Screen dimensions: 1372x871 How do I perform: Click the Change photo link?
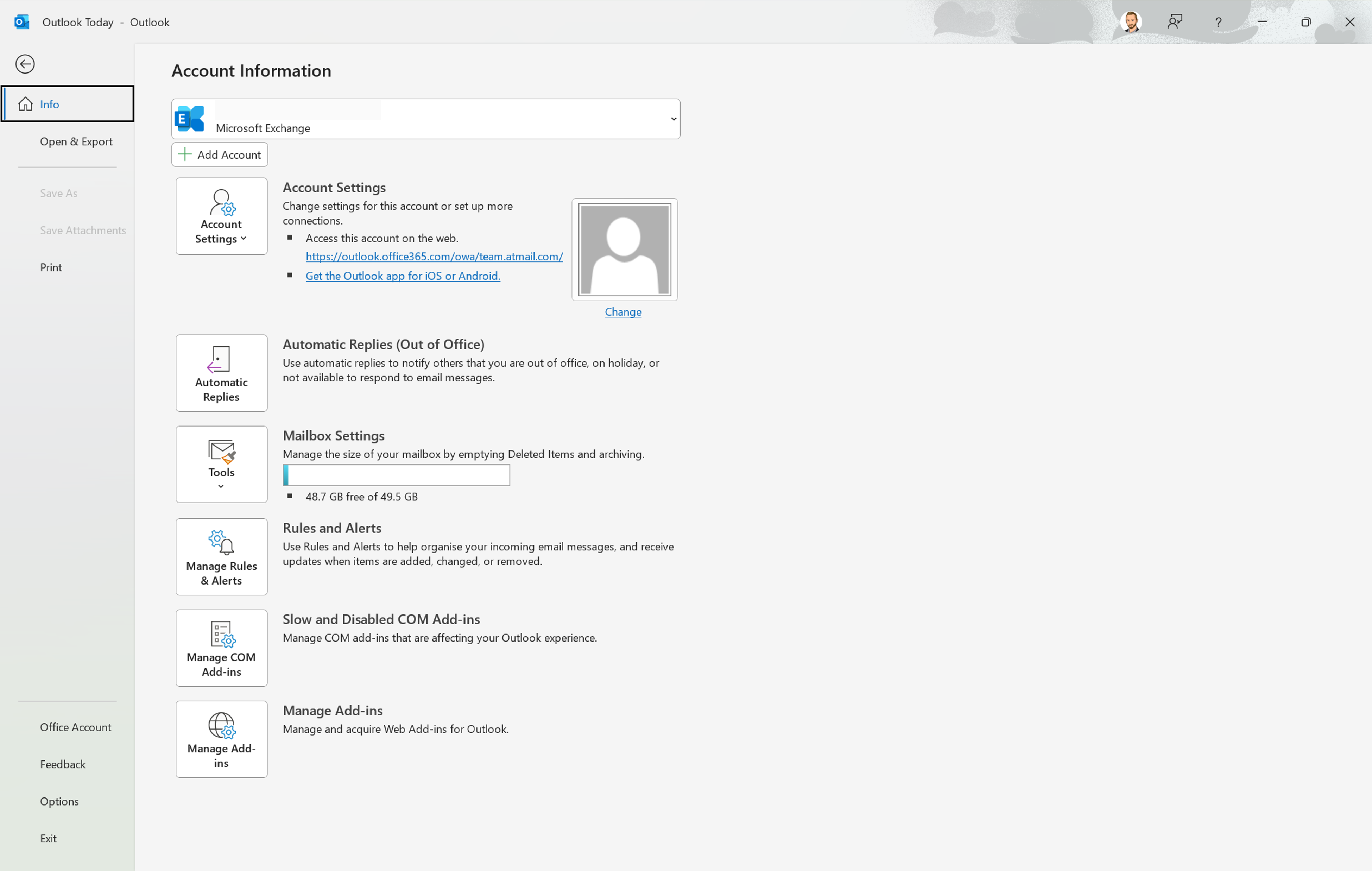pos(623,311)
